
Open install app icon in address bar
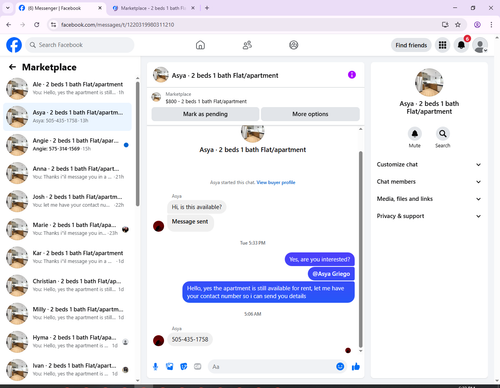point(445,25)
